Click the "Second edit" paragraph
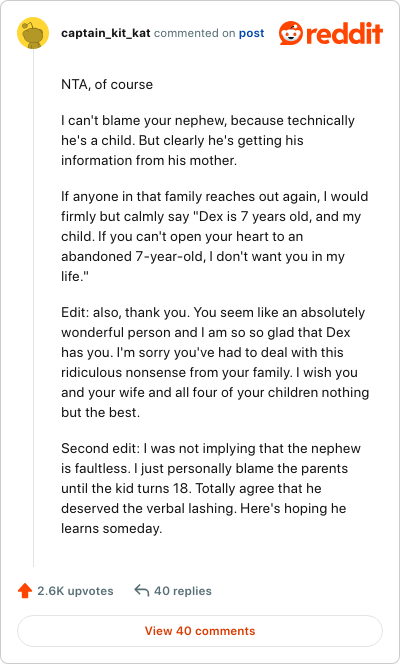Viewport: 400px width, 664px height. pyautogui.click(x=211, y=489)
